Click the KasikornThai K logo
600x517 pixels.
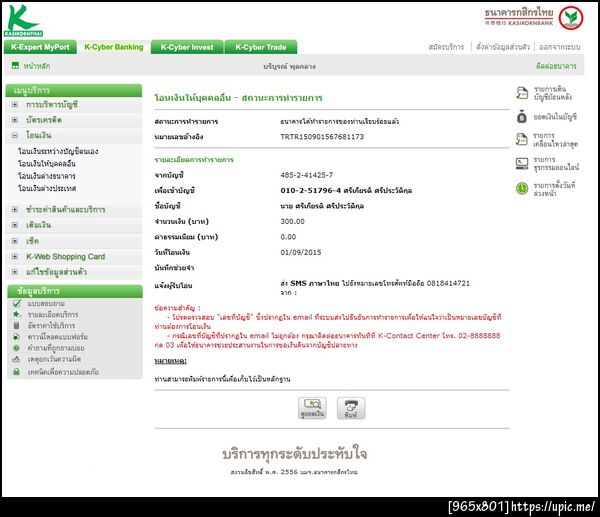23,21
